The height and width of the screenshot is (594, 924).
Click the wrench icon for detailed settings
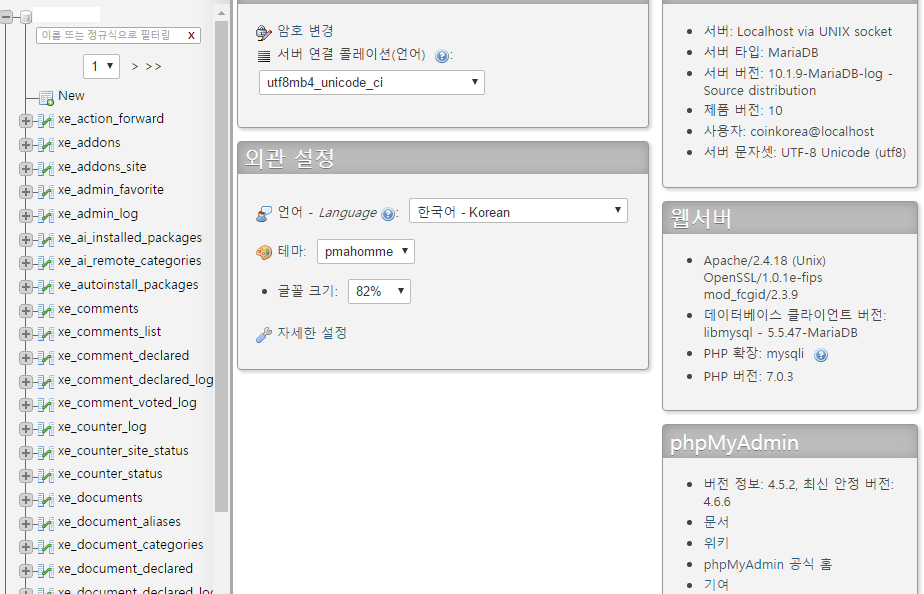tap(264, 334)
